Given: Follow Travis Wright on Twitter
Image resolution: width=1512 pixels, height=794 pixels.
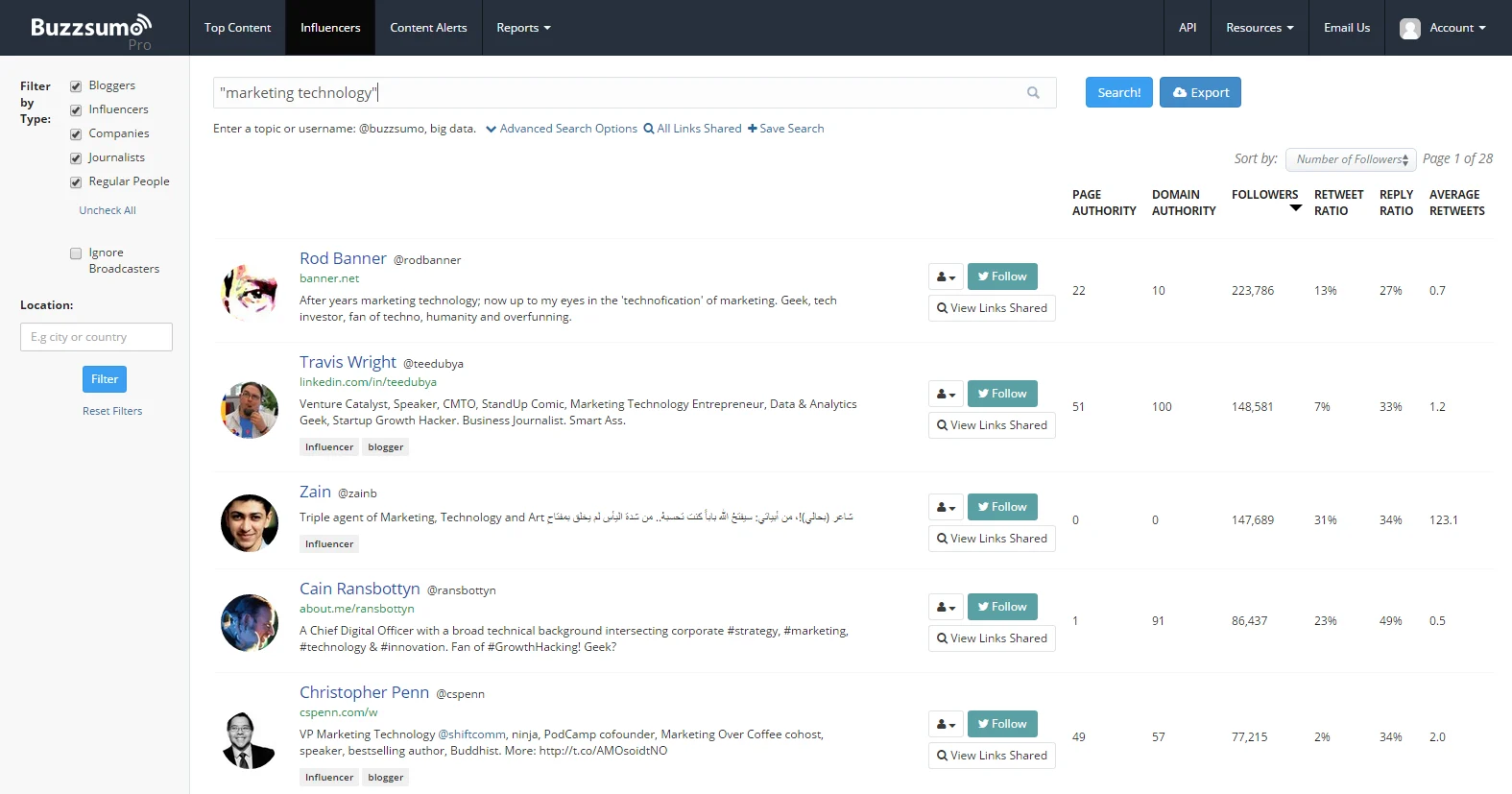Looking at the screenshot, I should [1002, 394].
